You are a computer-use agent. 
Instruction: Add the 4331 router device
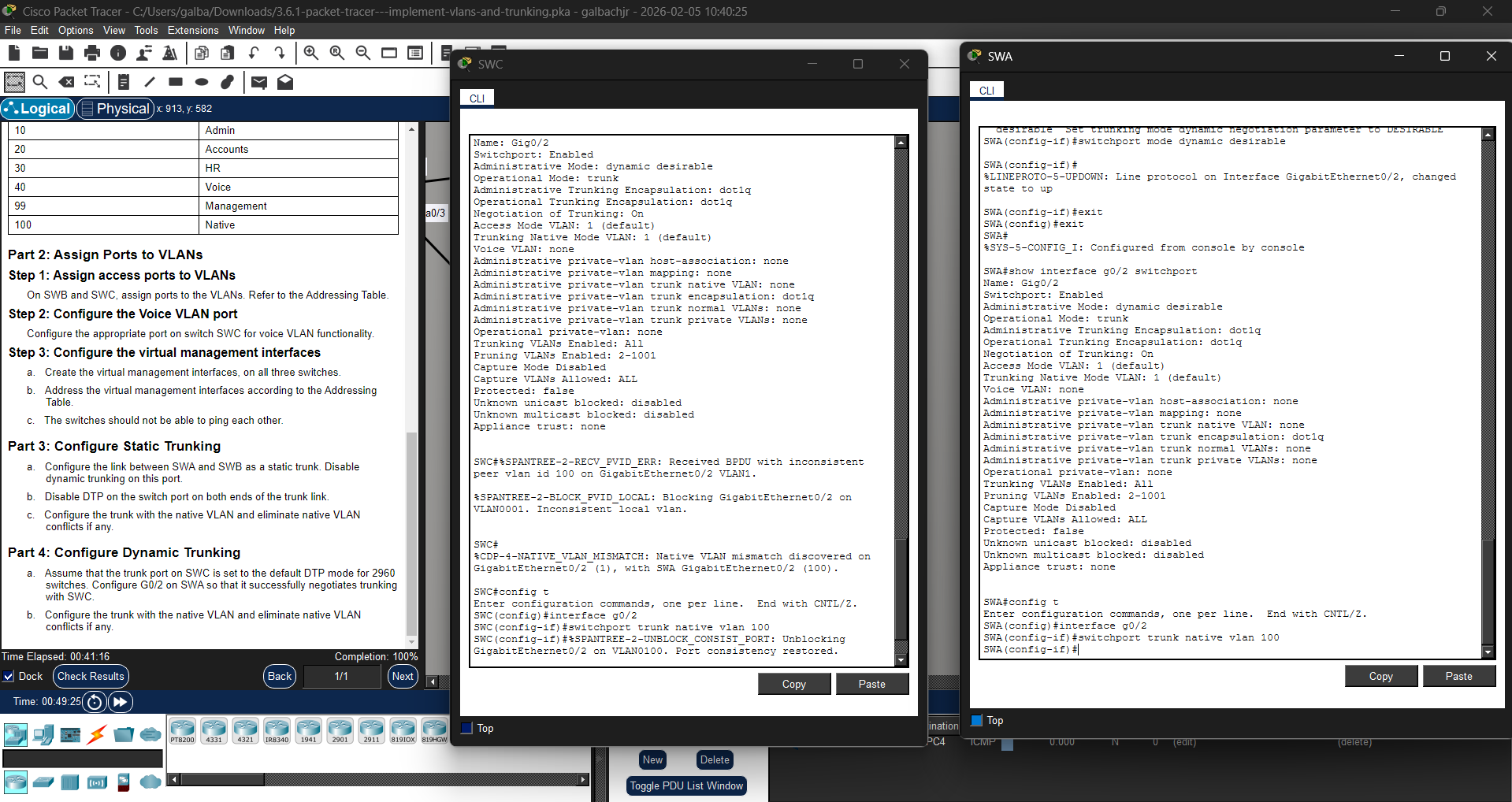[214, 731]
